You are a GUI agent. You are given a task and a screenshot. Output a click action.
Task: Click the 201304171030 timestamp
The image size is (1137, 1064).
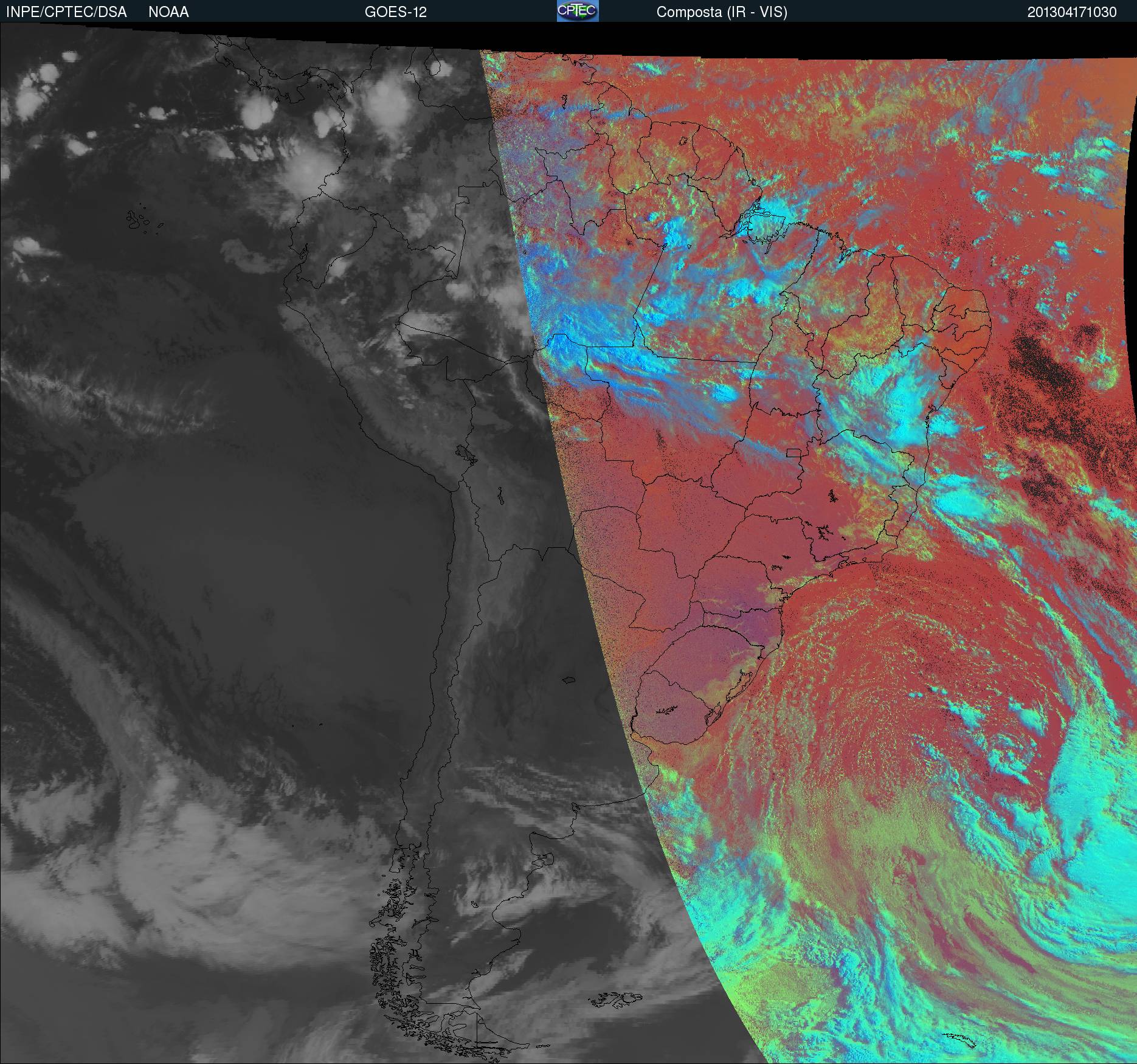pos(1072,12)
